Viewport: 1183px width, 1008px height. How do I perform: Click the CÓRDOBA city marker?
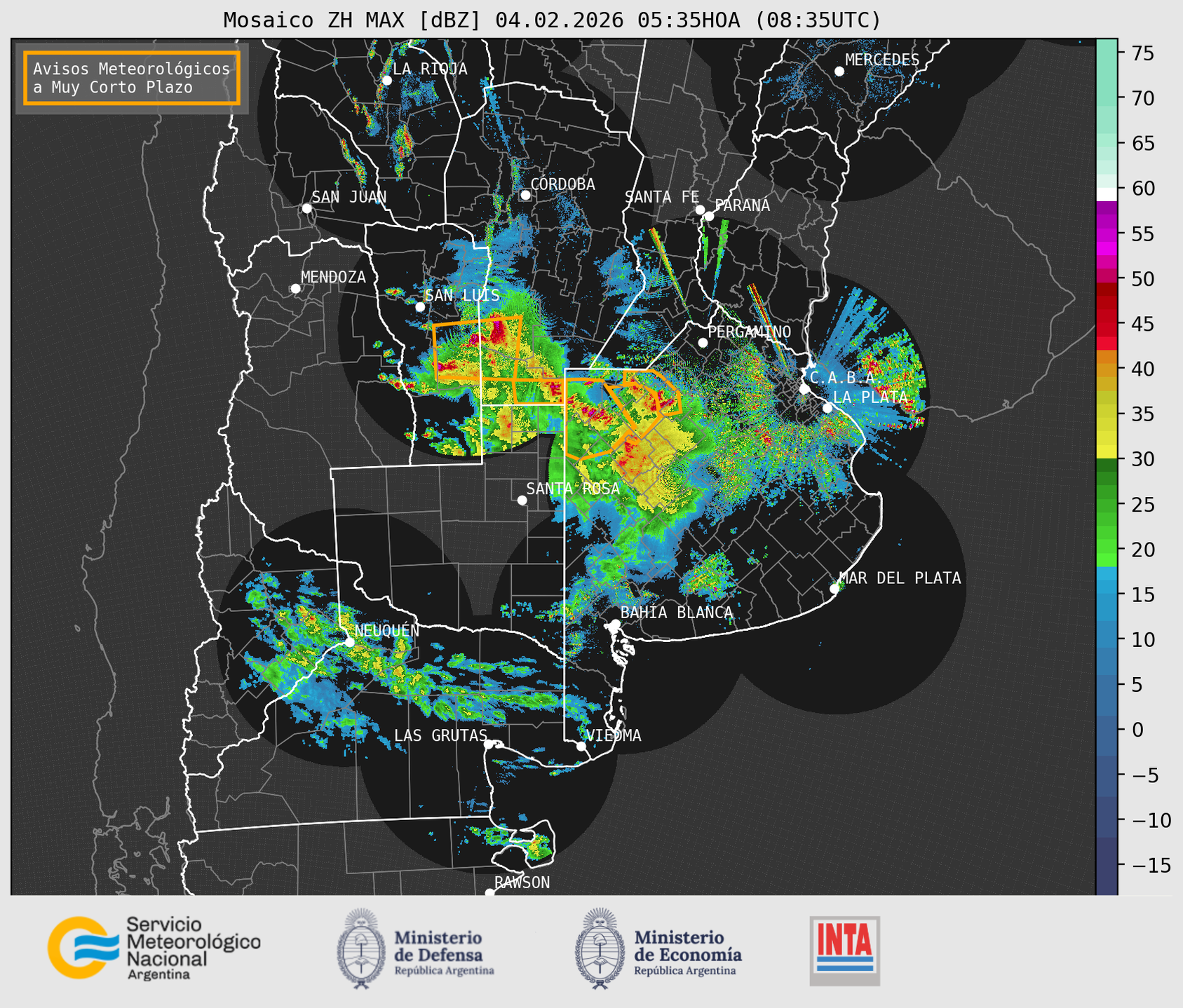[525, 195]
